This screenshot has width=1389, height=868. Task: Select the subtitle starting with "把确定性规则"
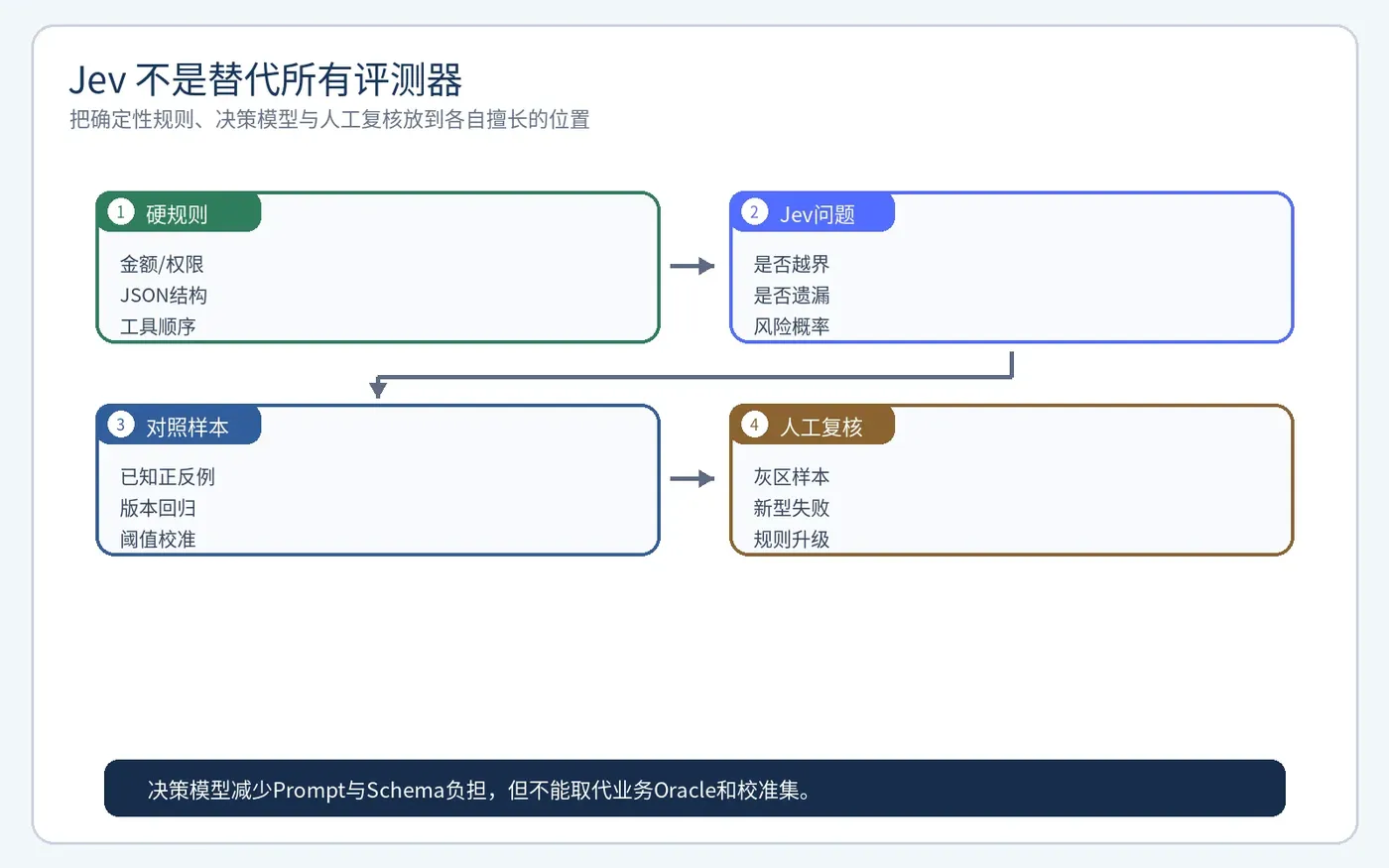[329, 120]
